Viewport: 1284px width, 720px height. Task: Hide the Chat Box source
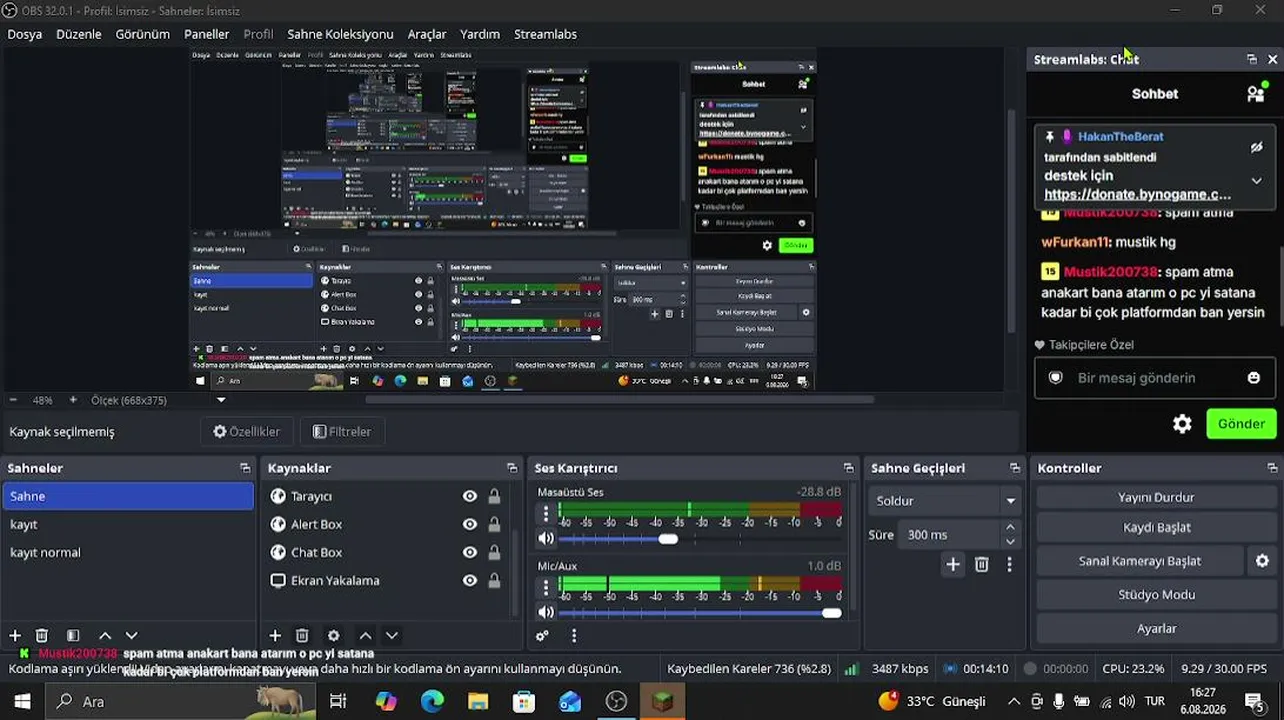coord(470,552)
